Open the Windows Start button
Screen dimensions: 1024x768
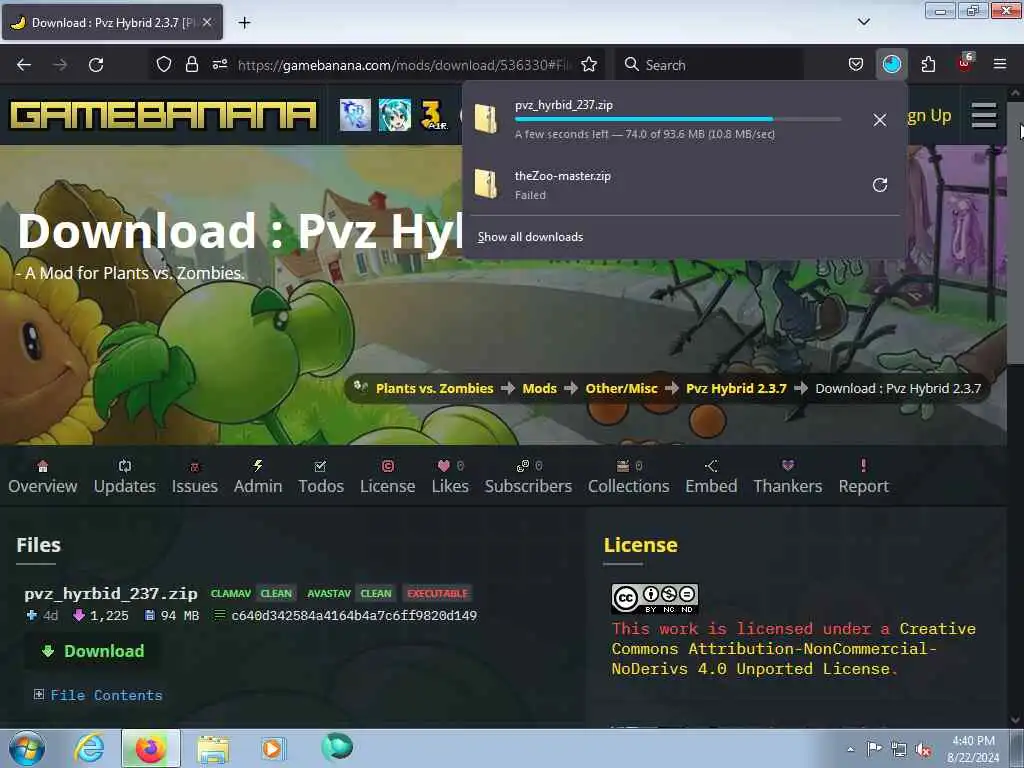[x=26, y=748]
